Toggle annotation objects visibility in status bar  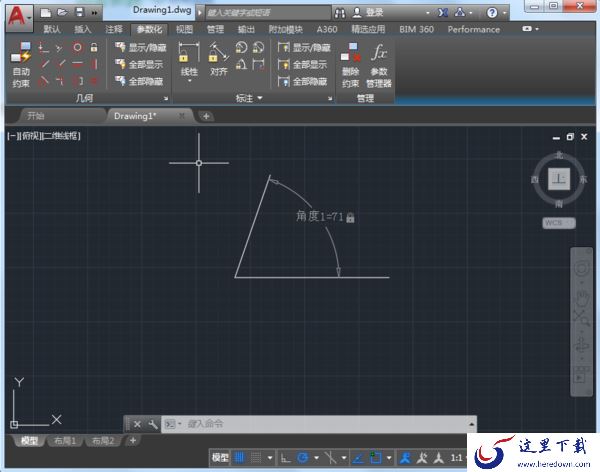coord(405,457)
